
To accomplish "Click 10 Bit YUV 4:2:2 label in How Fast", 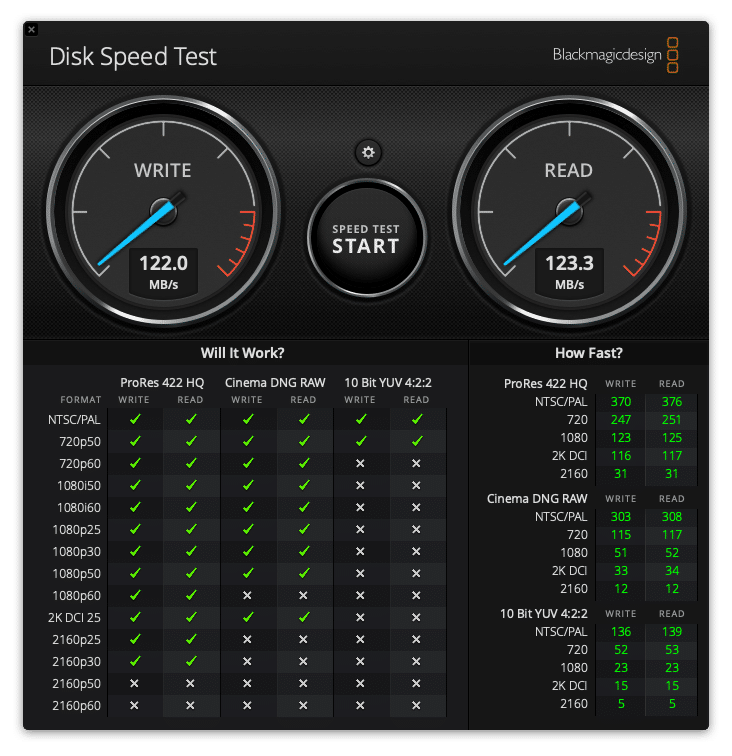I will coord(543,614).
